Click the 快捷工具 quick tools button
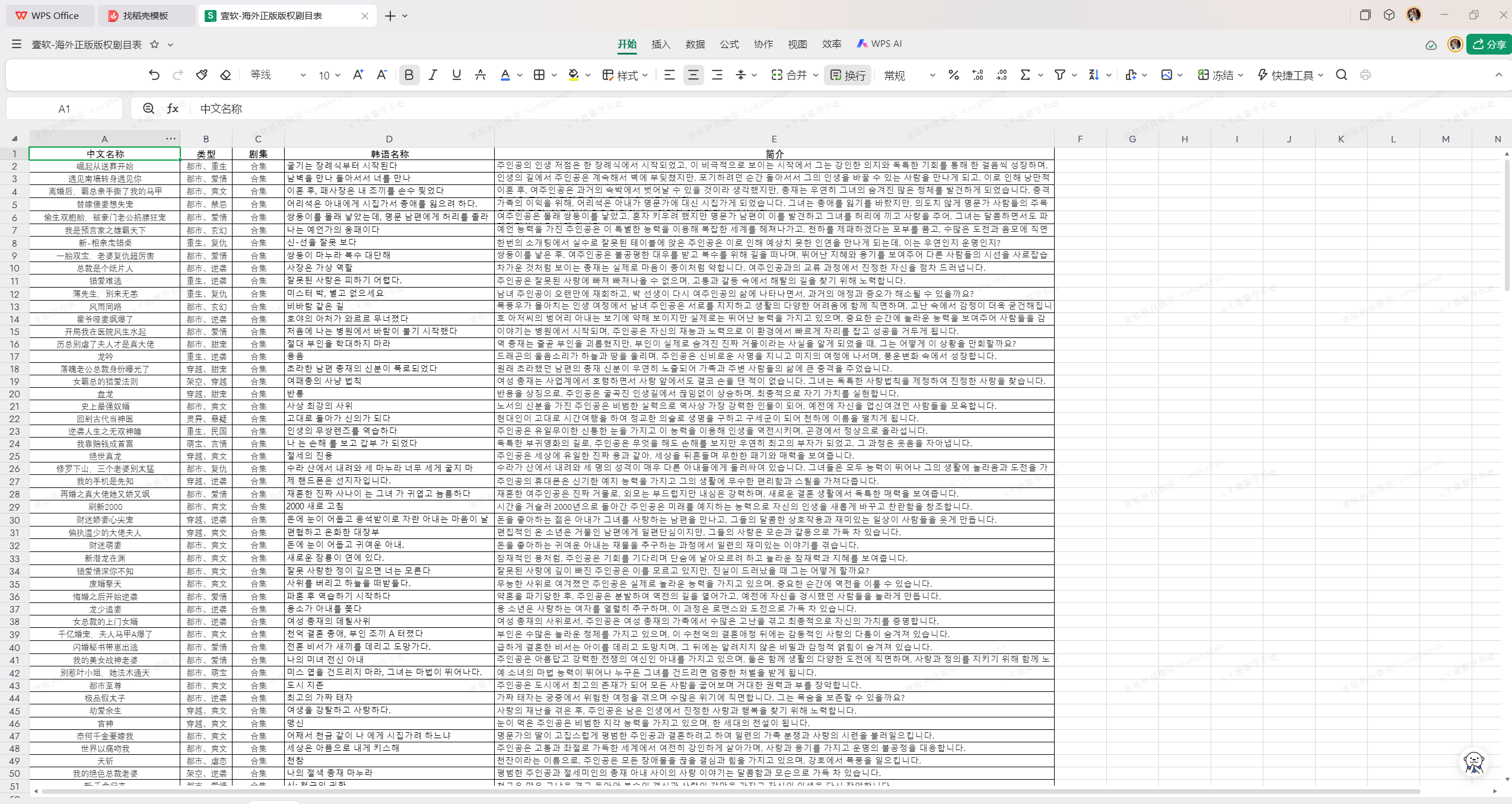 [1290, 75]
